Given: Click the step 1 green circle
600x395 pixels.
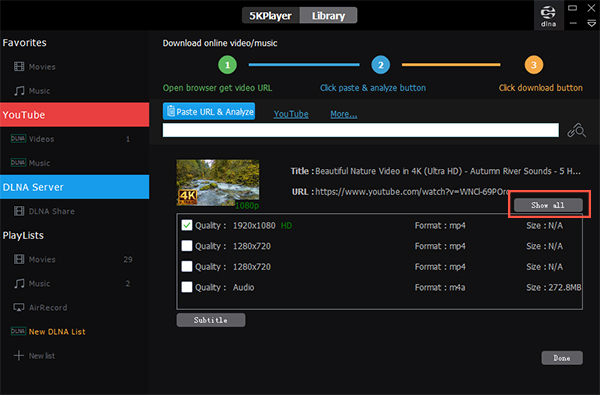Looking at the screenshot, I should click(x=227, y=65).
